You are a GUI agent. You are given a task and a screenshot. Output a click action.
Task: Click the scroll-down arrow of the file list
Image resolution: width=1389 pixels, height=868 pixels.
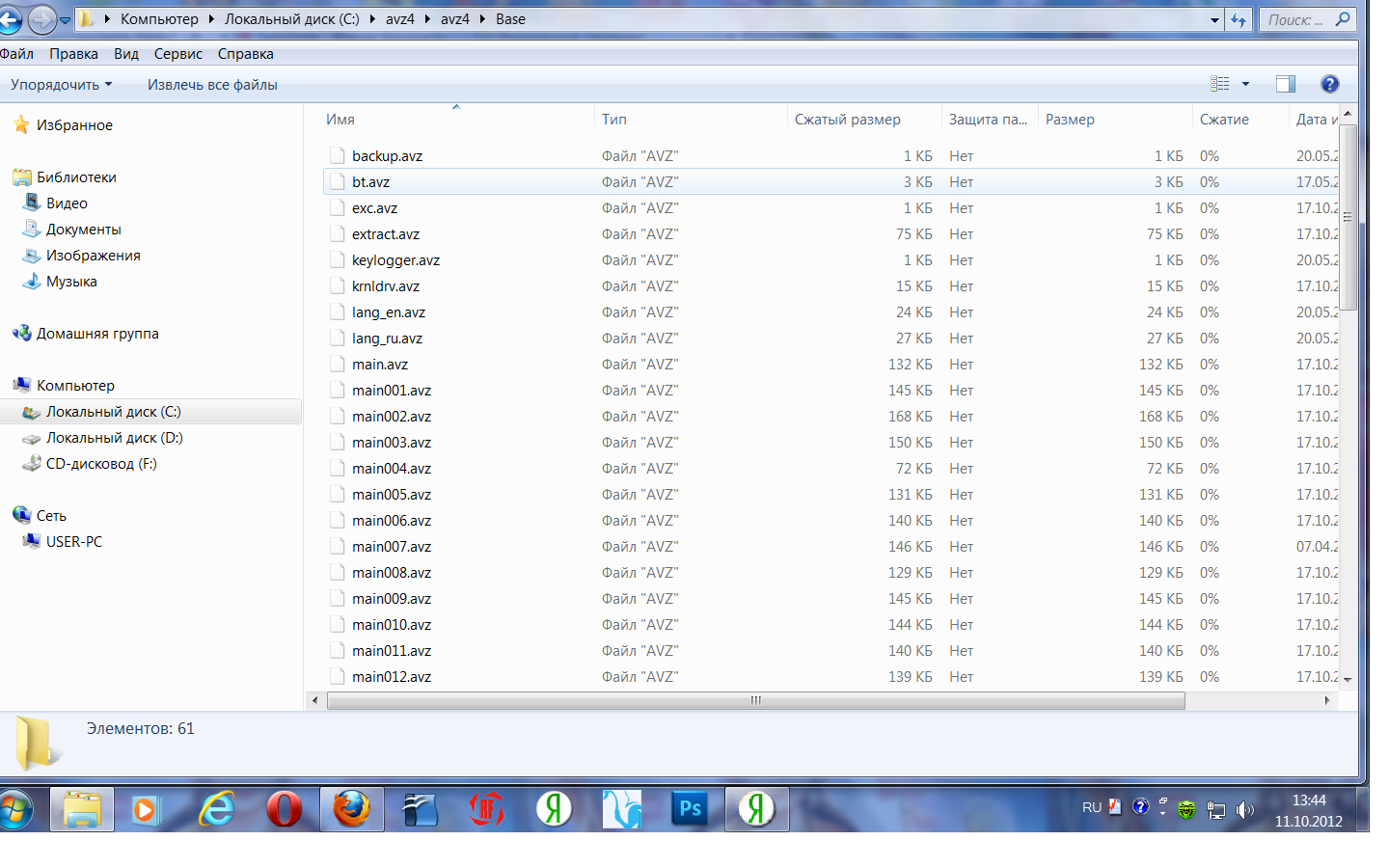point(1348,679)
